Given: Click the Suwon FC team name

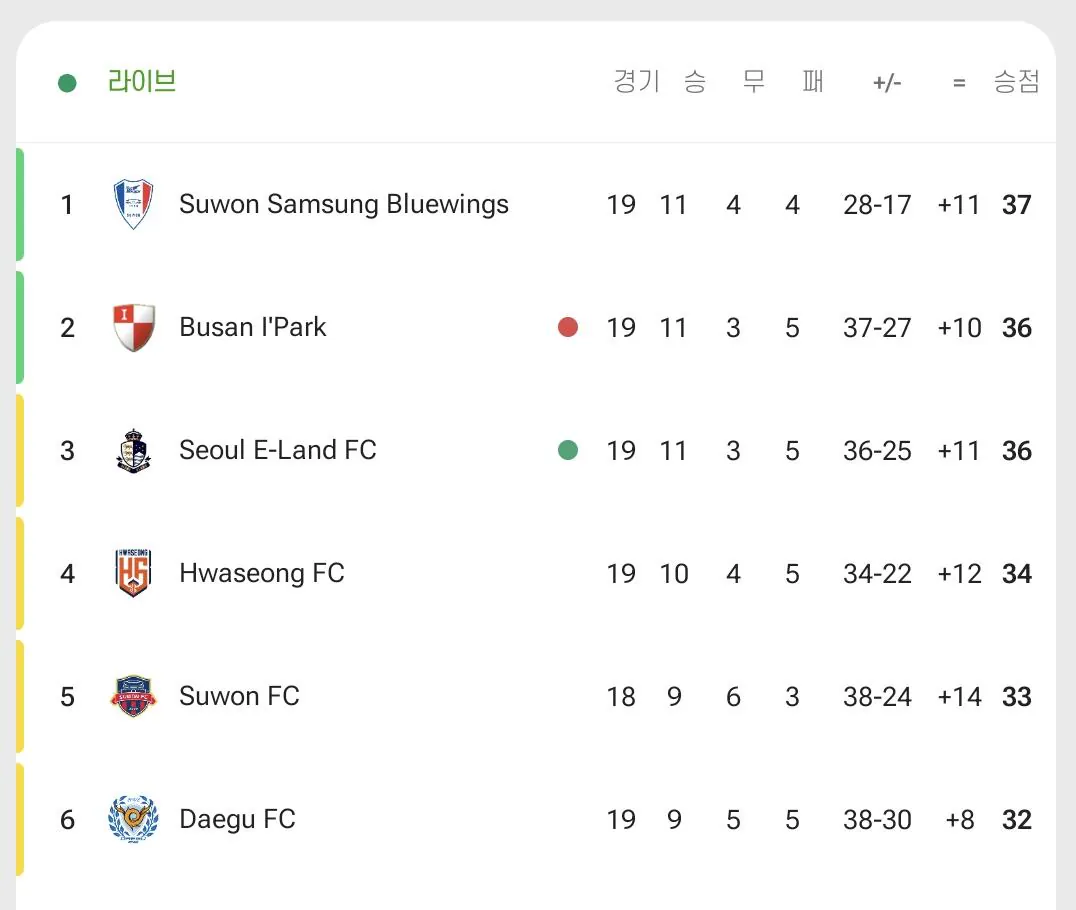Looking at the screenshot, I should pyautogui.click(x=239, y=697).
